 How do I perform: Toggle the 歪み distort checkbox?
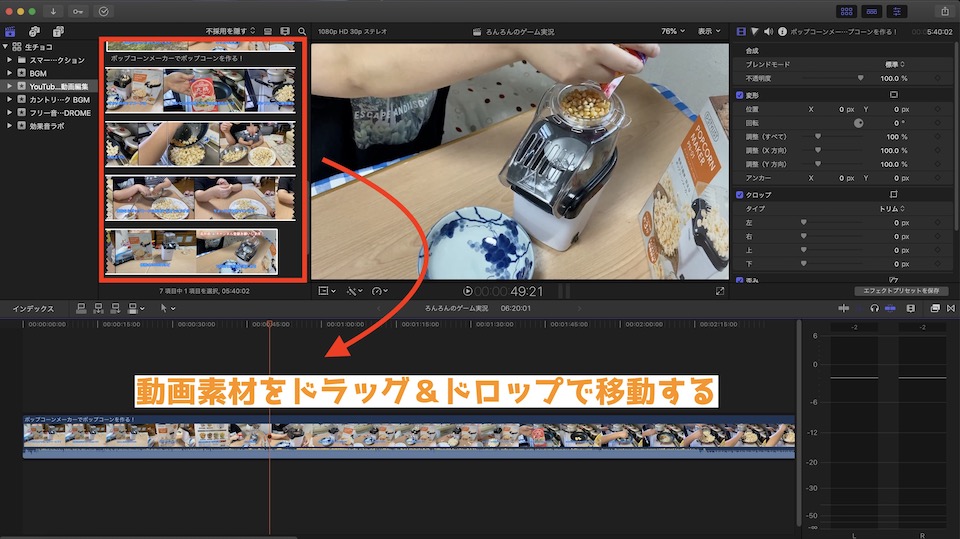tap(740, 280)
